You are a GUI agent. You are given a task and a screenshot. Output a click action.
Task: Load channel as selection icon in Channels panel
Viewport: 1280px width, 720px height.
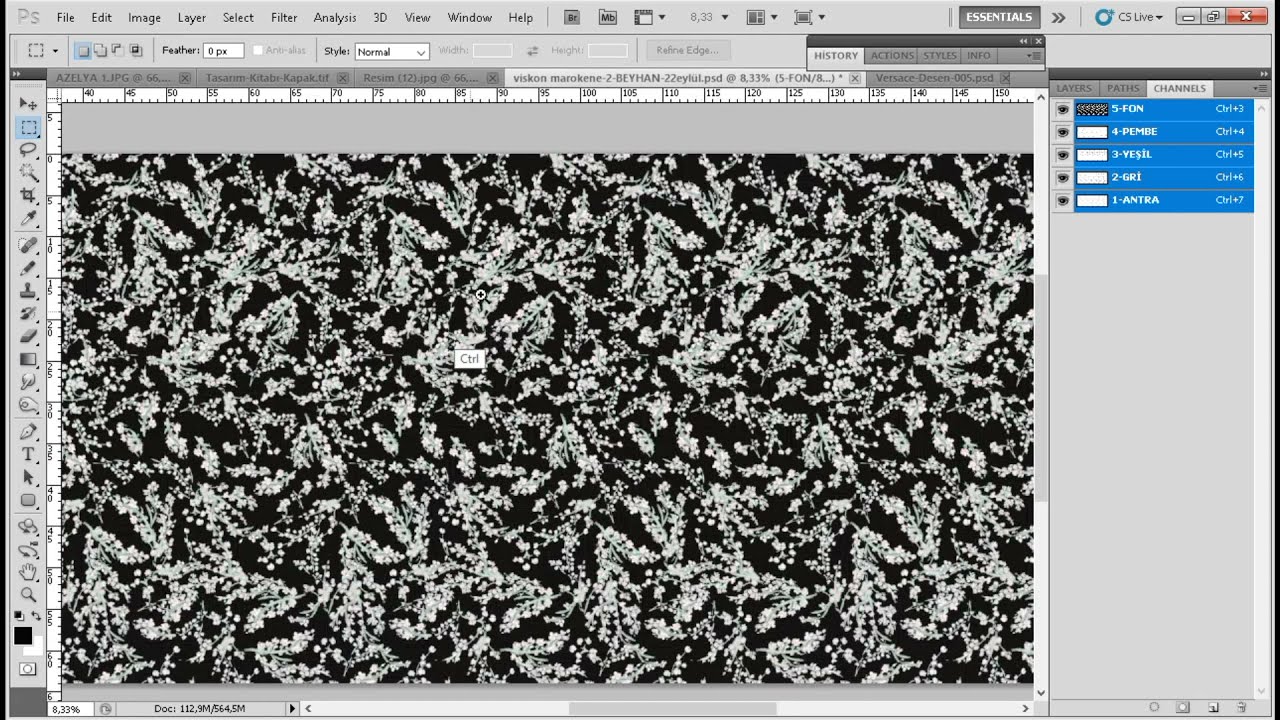click(x=1155, y=707)
